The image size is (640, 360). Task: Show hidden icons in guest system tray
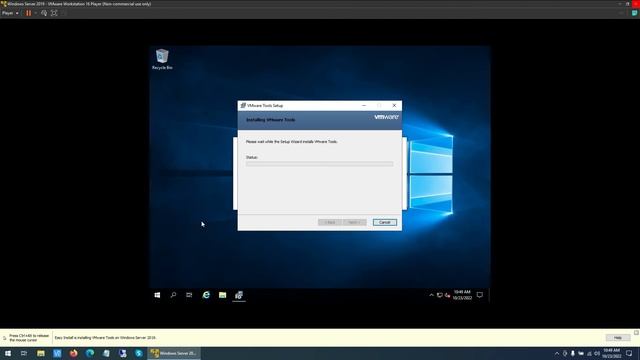pyautogui.click(x=431, y=295)
